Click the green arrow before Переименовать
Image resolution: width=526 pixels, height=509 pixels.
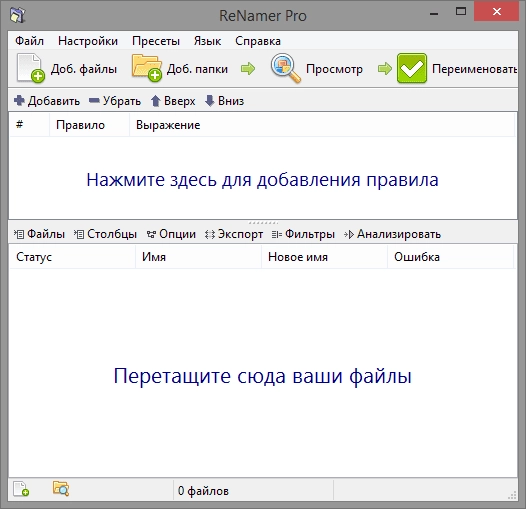click(385, 68)
